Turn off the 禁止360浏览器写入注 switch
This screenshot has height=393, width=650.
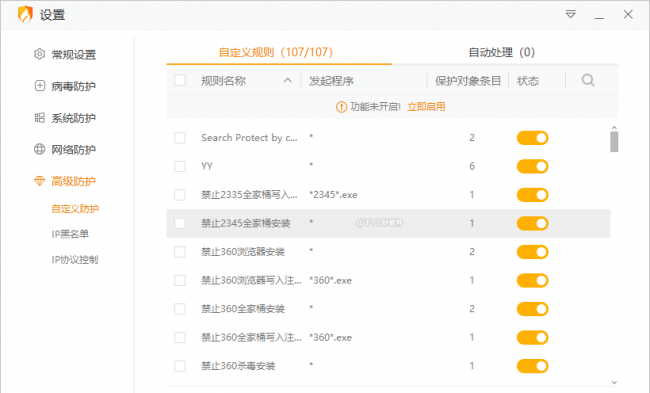533,280
